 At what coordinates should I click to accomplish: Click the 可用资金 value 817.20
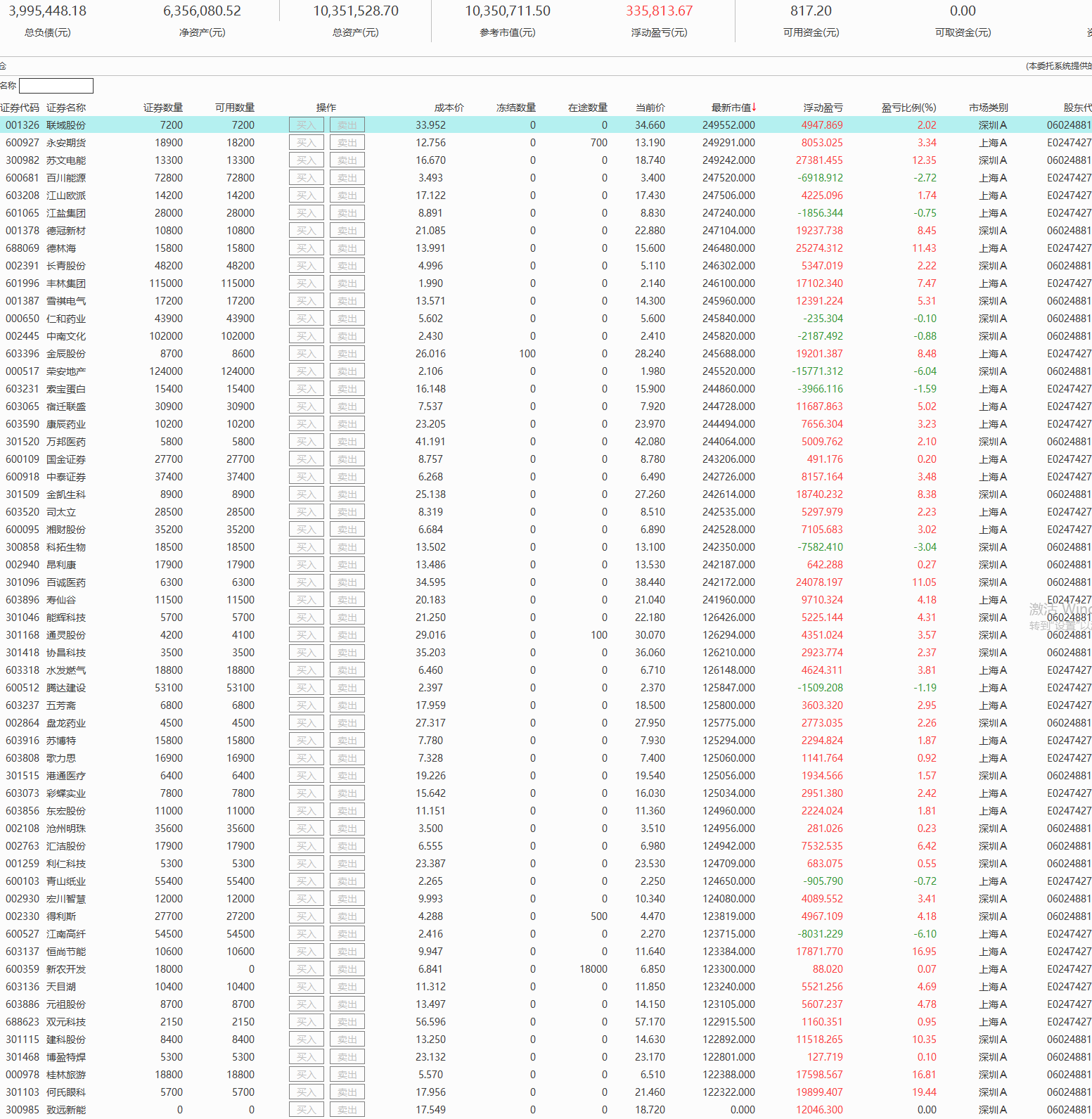(811, 11)
